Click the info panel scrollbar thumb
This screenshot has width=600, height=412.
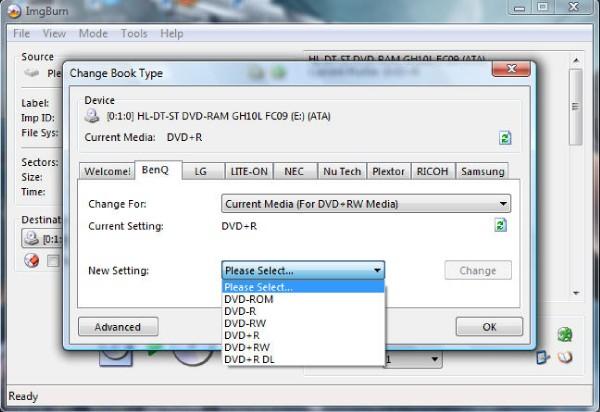pyautogui.click(x=576, y=107)
